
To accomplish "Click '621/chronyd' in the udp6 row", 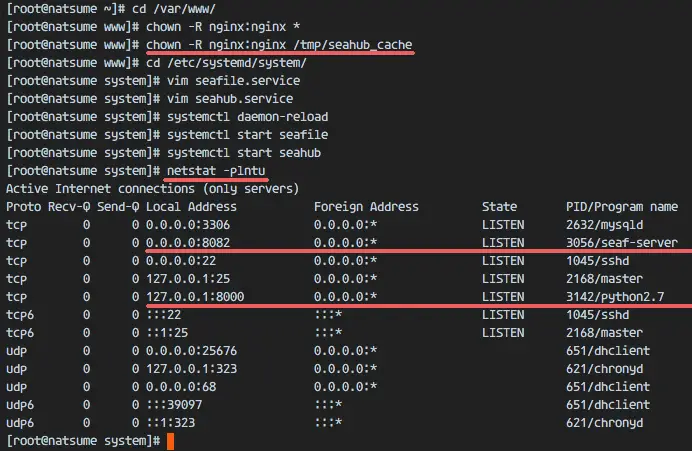I will 605,423.
